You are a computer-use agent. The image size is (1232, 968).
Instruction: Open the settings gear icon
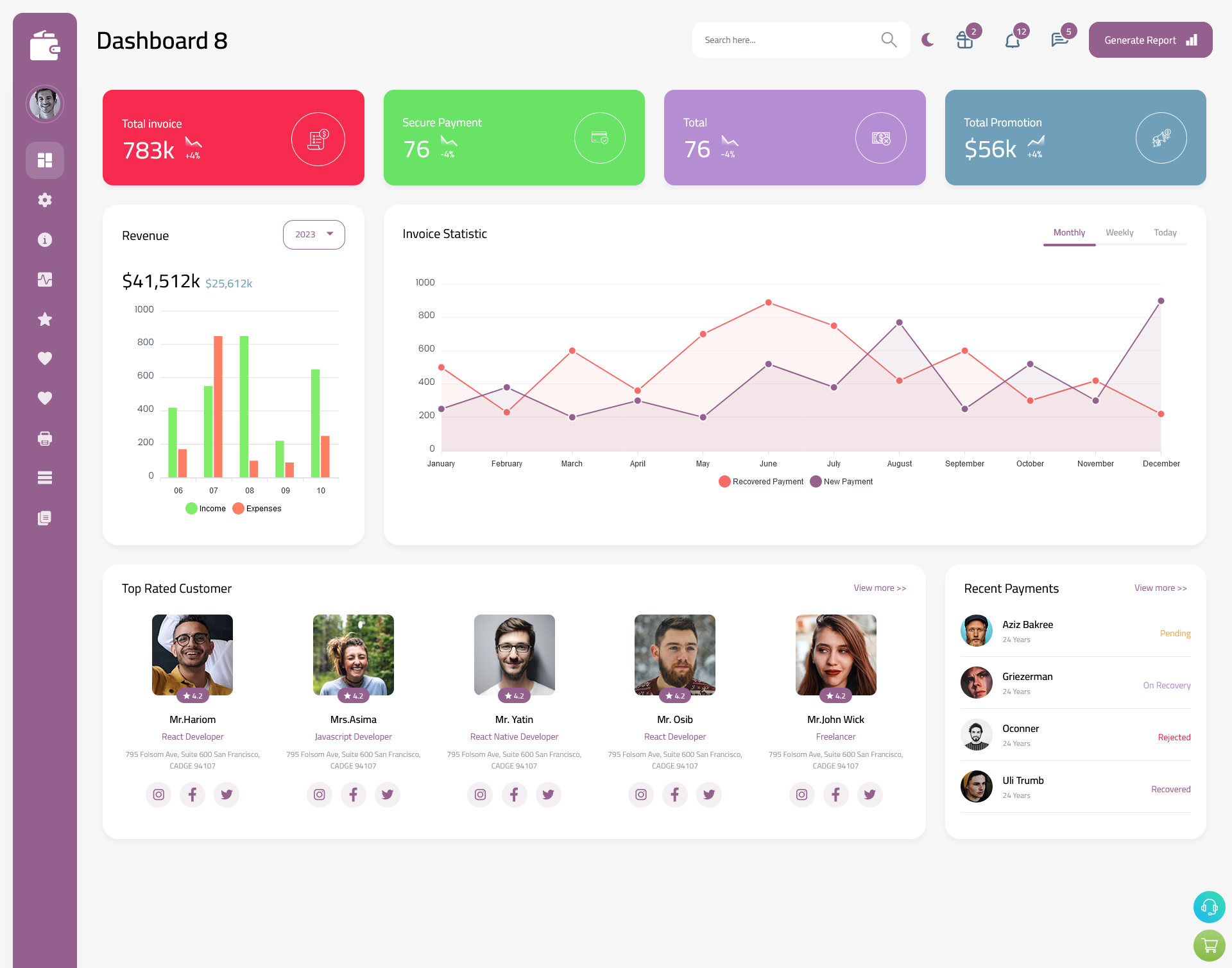tap(44, 200)
